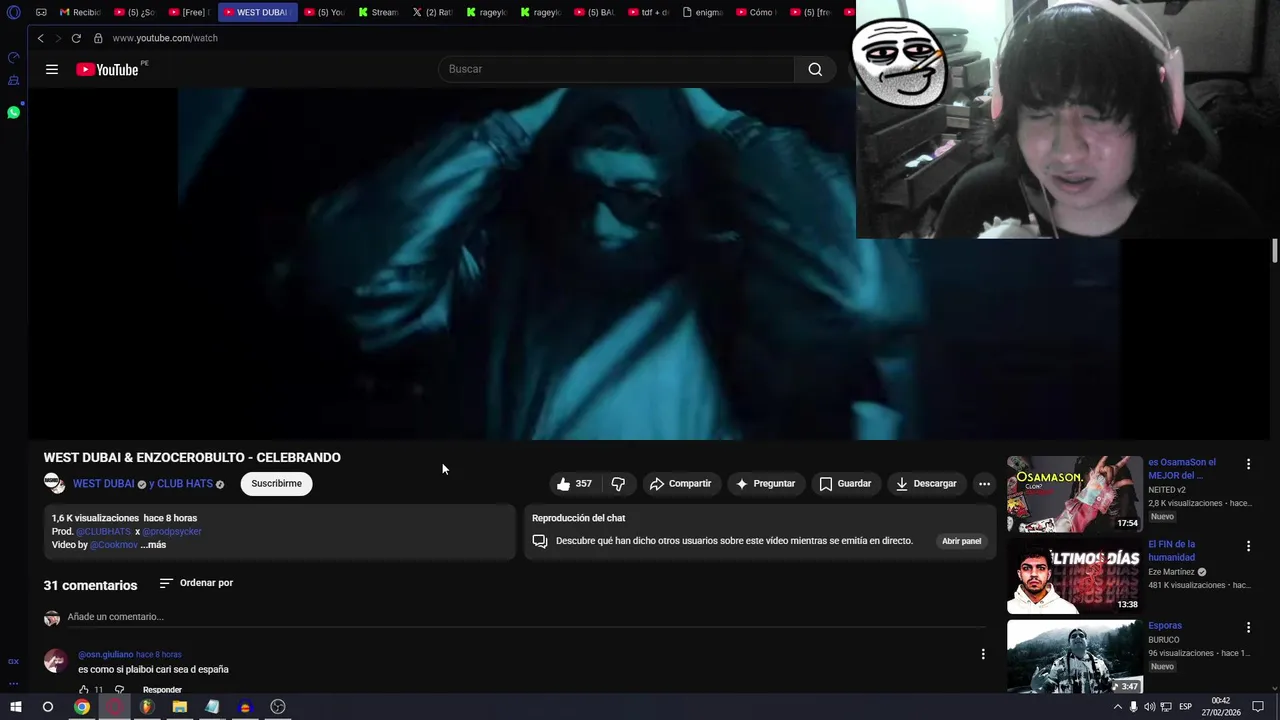Open the Opera taskbar app icon
Viewport: 1280px width, 720px height.
pyautogui.click(x=114, y=707)
